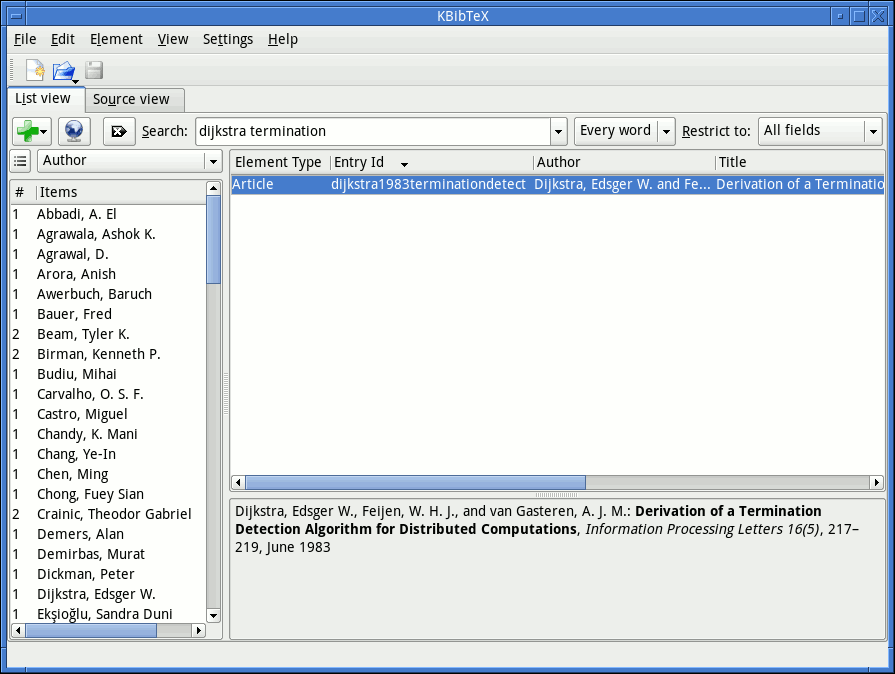Viewport: 895px width, 674px height.
Task: Open the Edit menu
Action: (x=63, y=39)
